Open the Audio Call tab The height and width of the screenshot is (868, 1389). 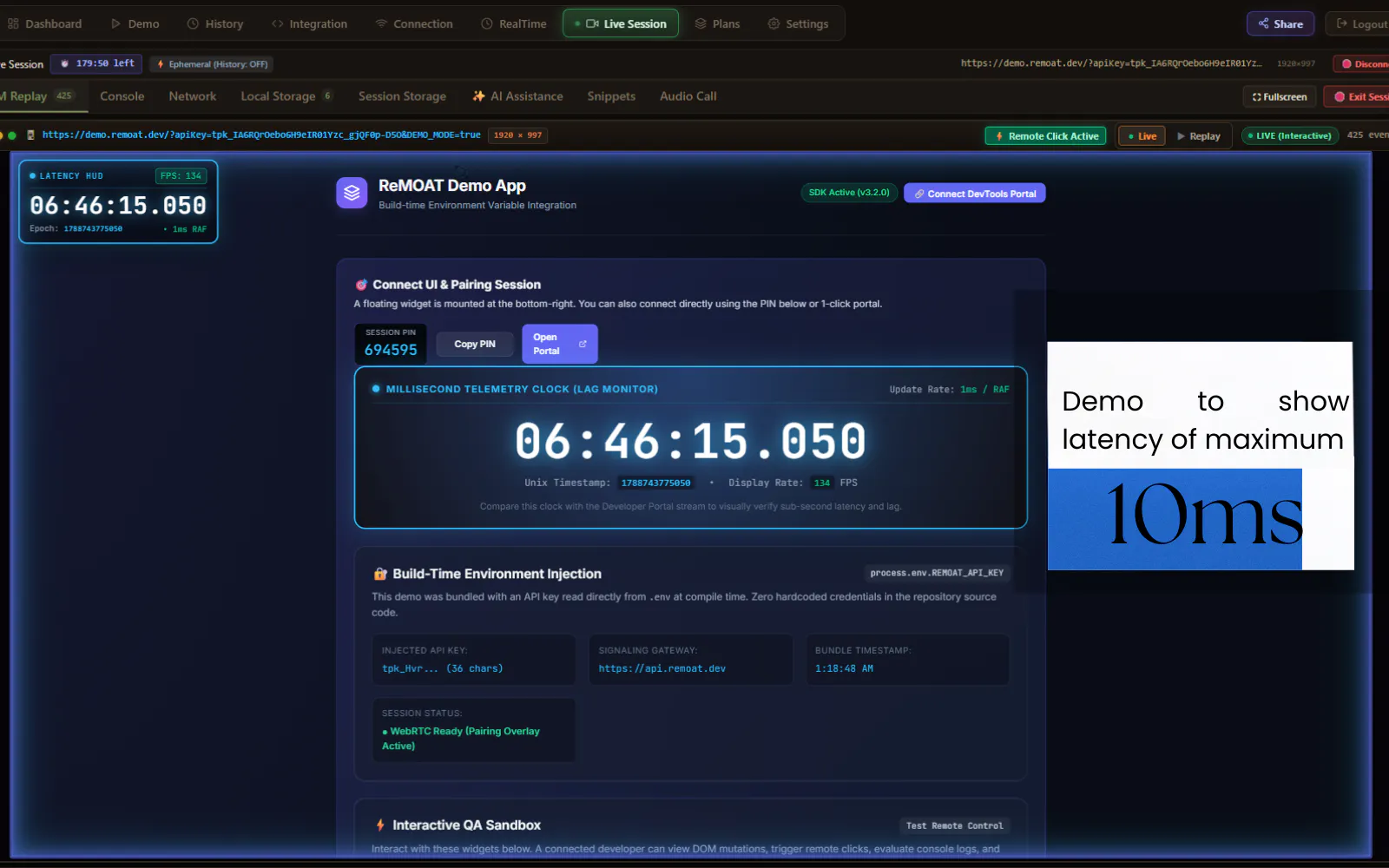coord(688,96)
